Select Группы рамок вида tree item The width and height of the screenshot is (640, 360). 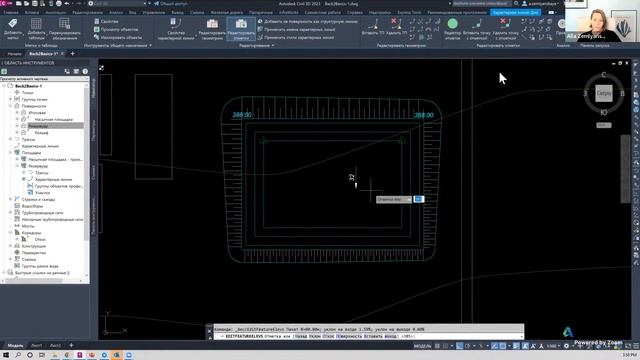40,266
